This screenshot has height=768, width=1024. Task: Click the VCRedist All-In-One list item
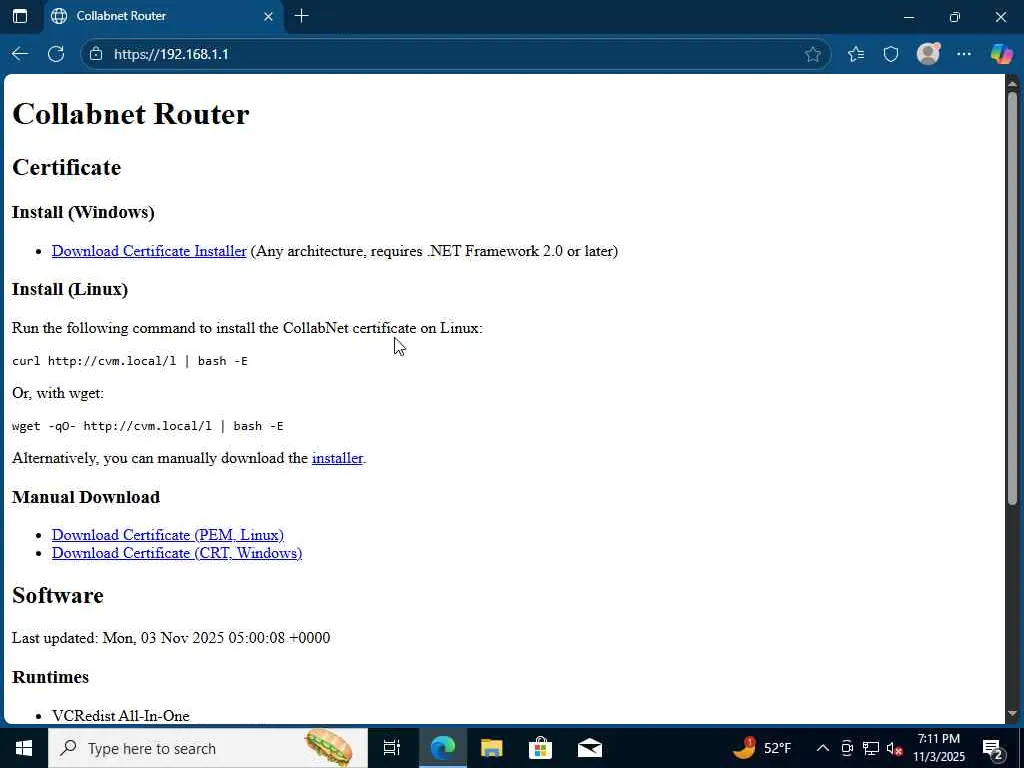pos(121,716)
